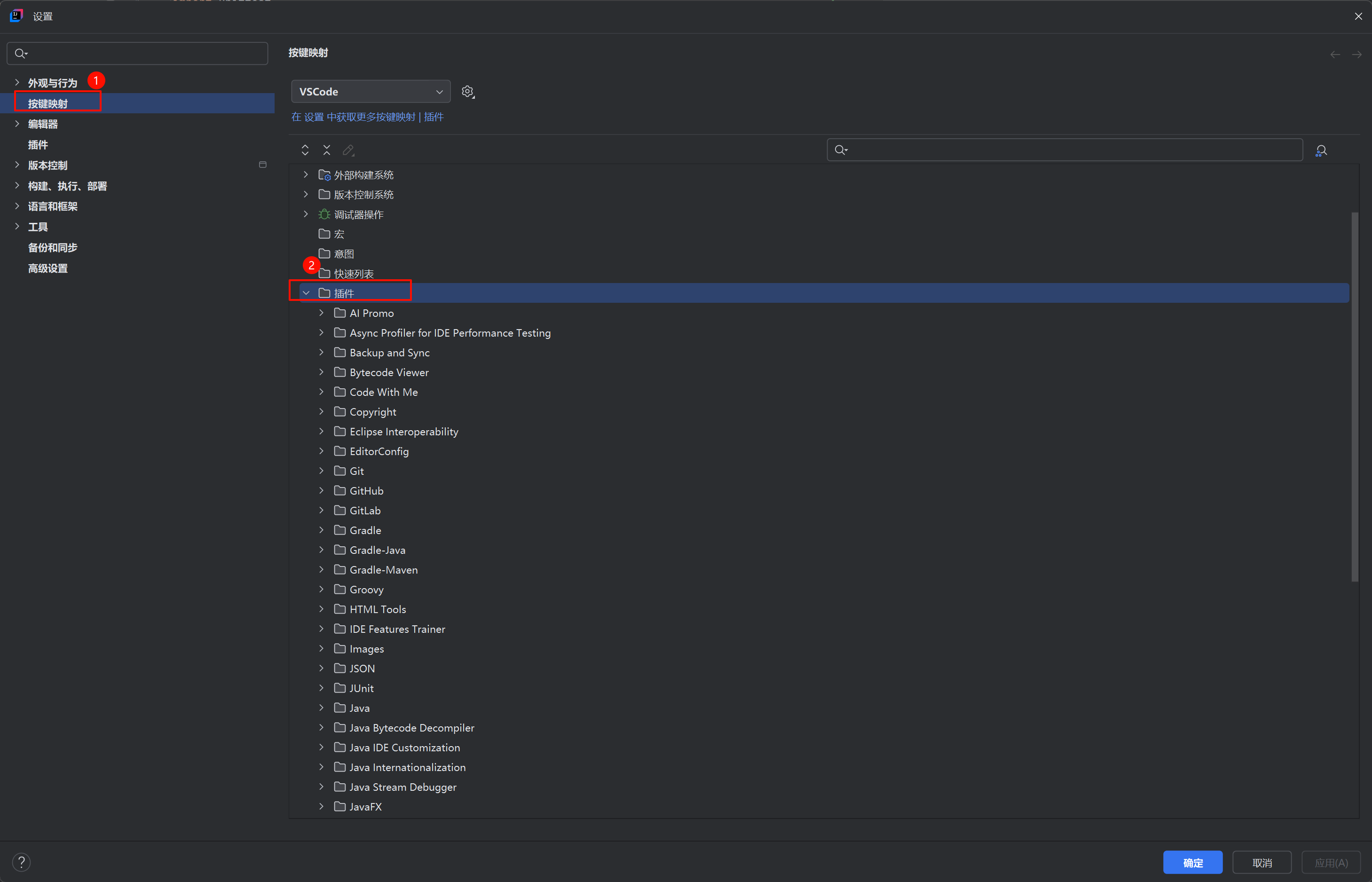Click the debugger actions bug icon
Image resolution: width=1372 pixels, height=882 pixels.
point(324,214)
